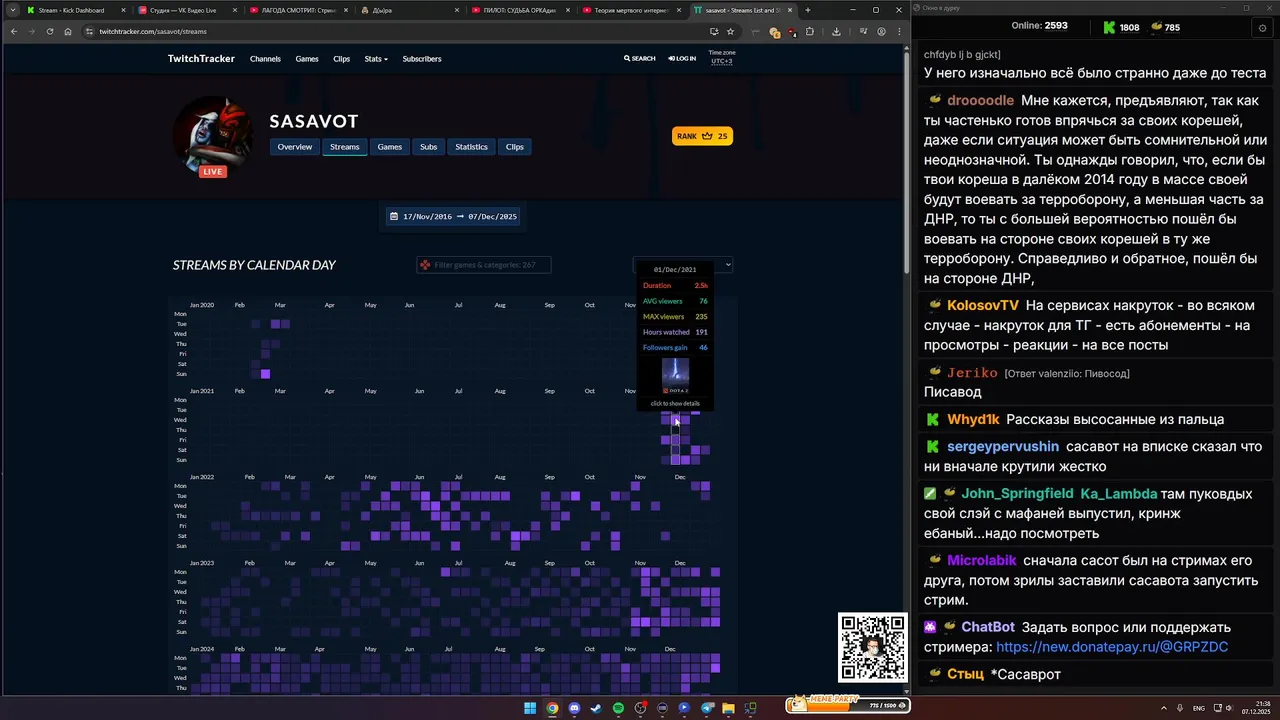Open the Windows Start menu
The width and height of the screenshot is (1280, 720).
(x=530, y=708)
